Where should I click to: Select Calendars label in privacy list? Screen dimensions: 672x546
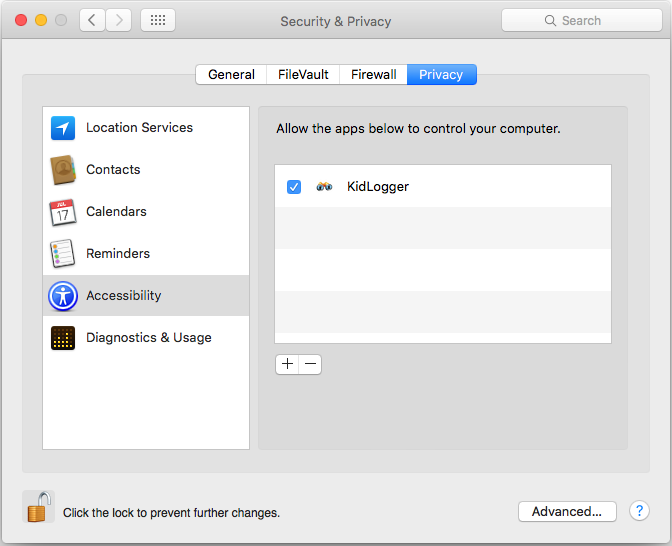coord(116,212)
